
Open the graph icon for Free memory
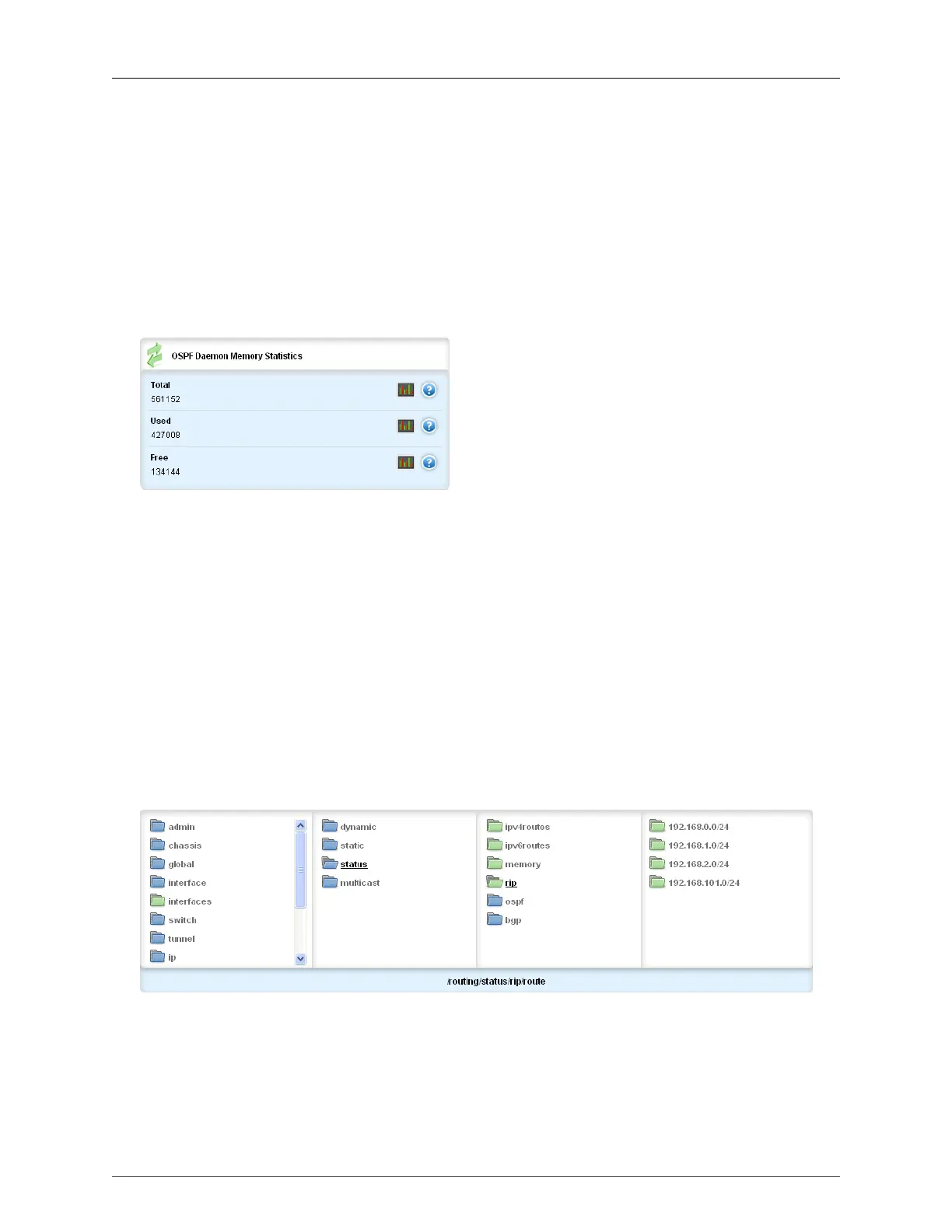coord(406,462)
